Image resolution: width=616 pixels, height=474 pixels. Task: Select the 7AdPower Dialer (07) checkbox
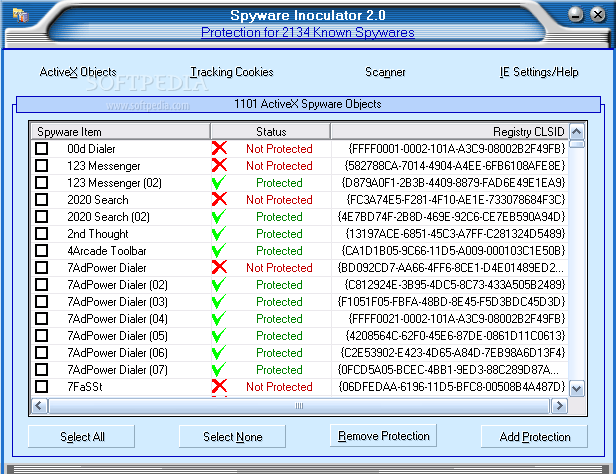(x=42, y=369)
